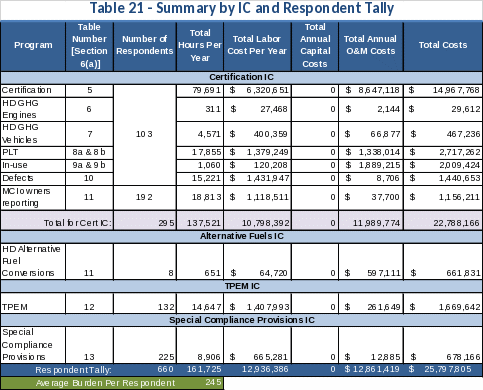Click the 'PLT' program row label
The image size is (483, 390).
[33, 153]
